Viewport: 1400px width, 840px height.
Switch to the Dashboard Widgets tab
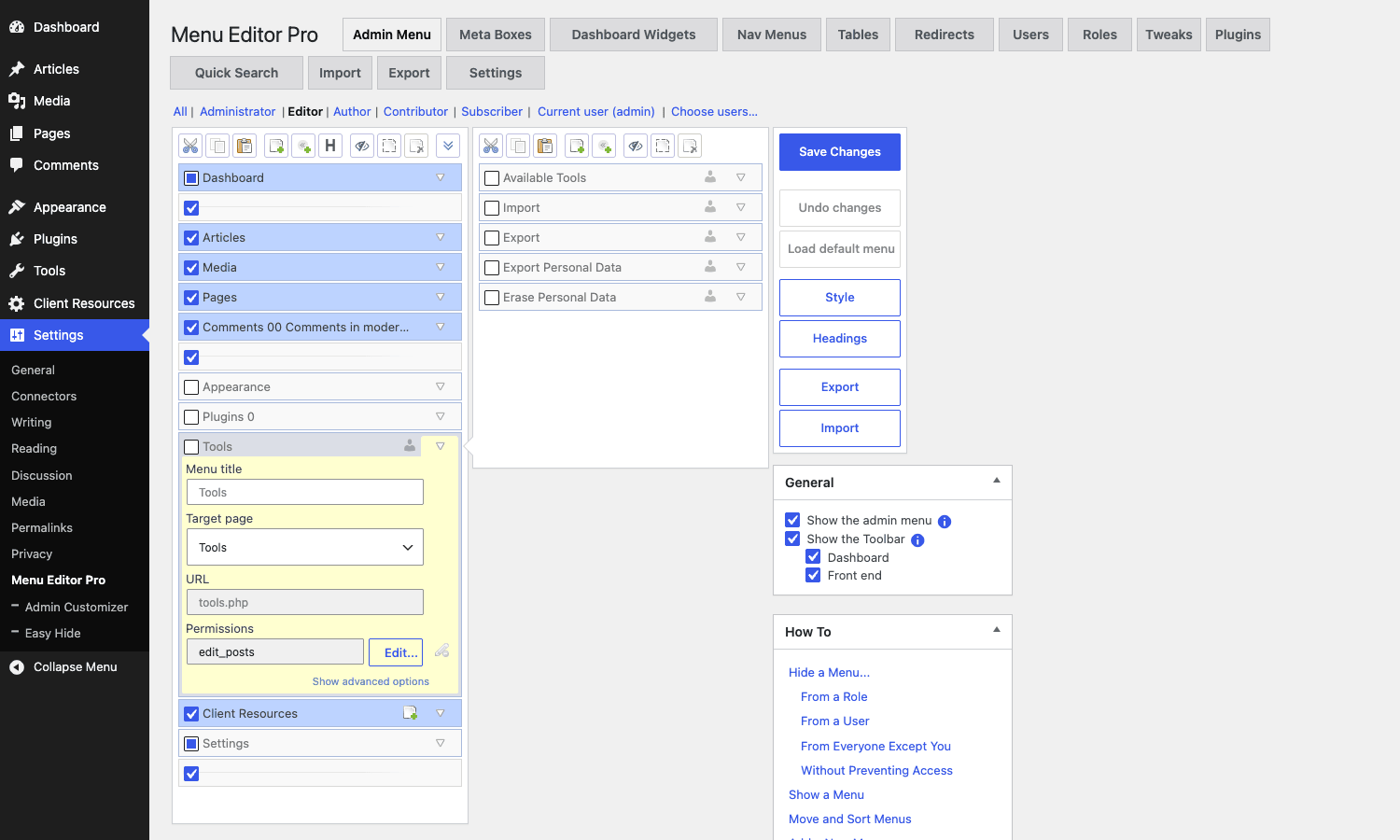pos(634,35)
